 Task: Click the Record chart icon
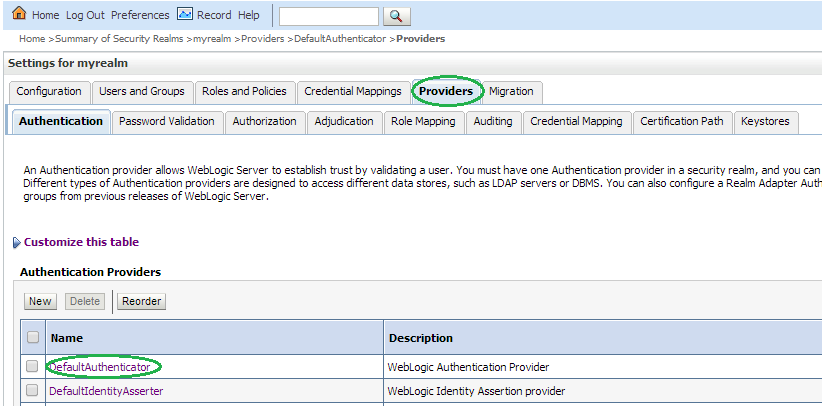coord(185,14)
